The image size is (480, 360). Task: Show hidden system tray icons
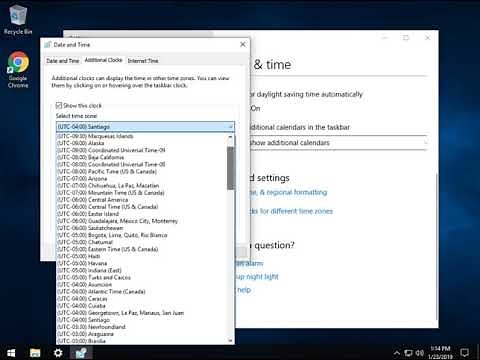pyautogui.click(x=397, y=353)
